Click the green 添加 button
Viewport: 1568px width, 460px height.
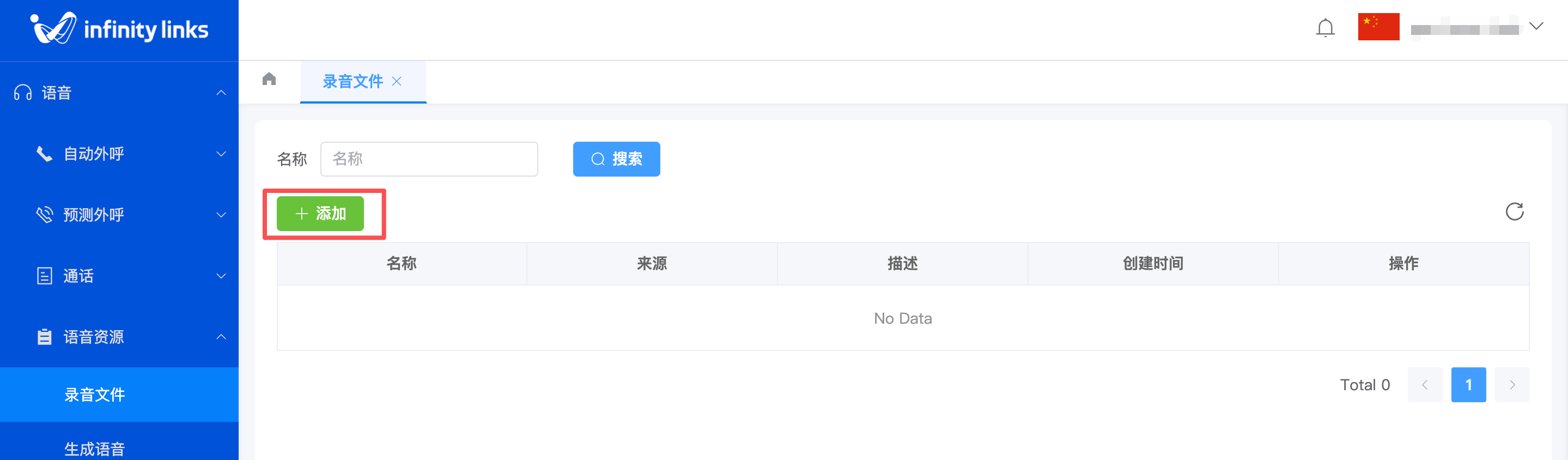tap(320, 213)
